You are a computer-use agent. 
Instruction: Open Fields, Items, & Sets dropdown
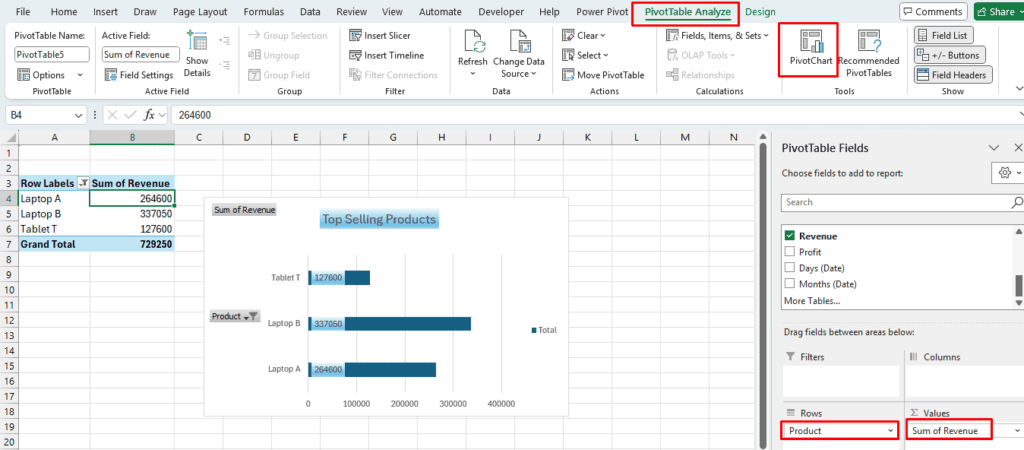[717, 35]
